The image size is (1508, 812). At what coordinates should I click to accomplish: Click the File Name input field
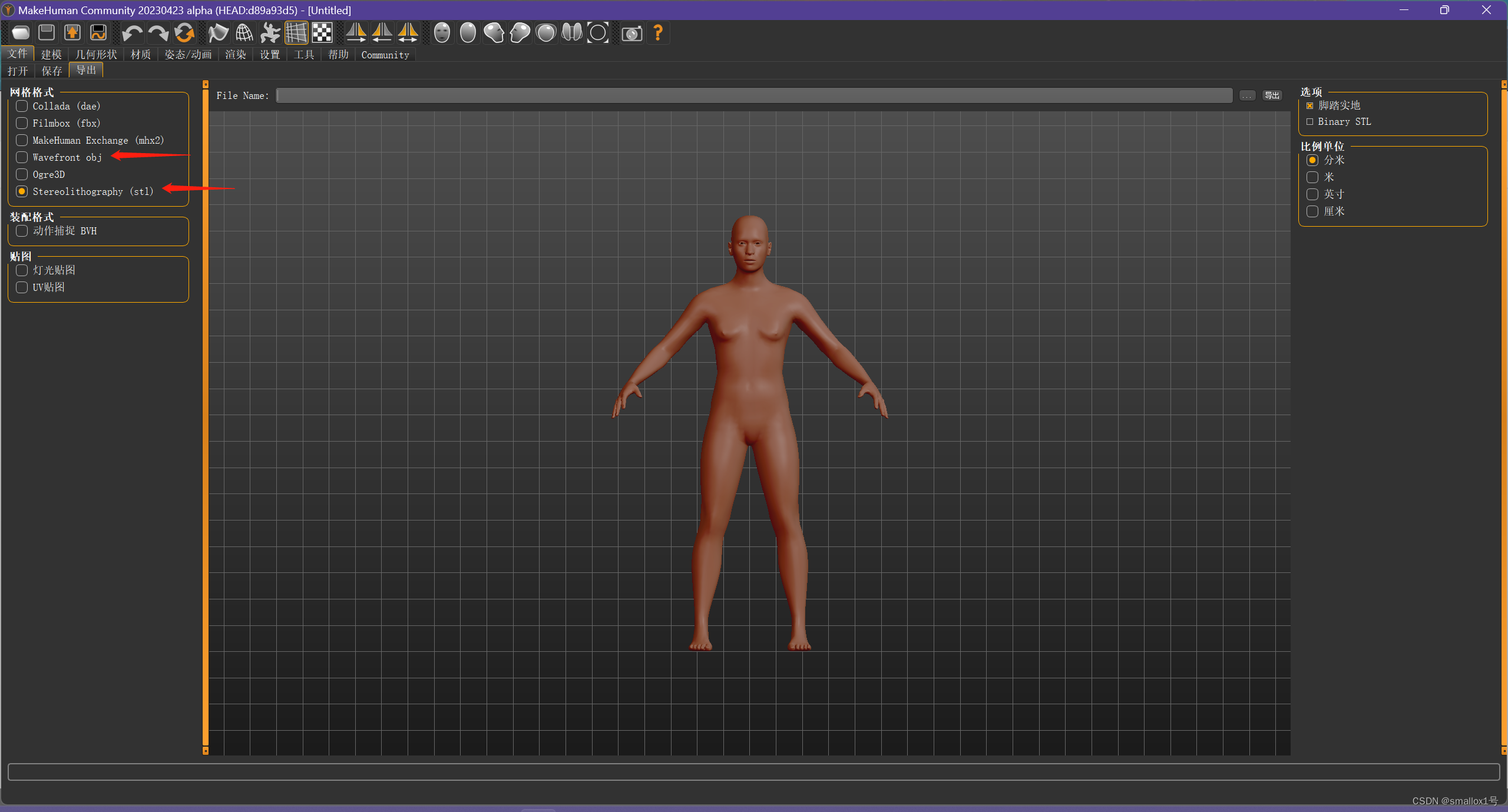click(x=754, y=95)
